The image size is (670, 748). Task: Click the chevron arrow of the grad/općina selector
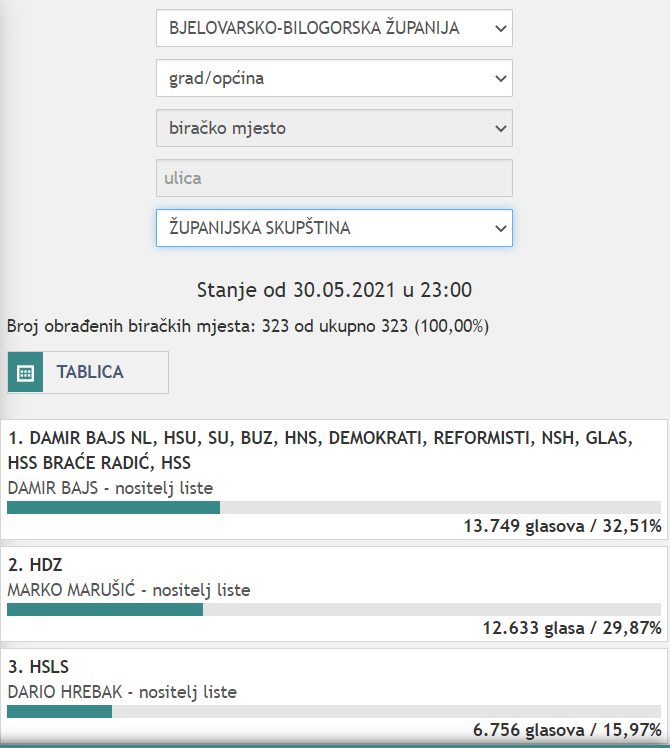(501, 79)
